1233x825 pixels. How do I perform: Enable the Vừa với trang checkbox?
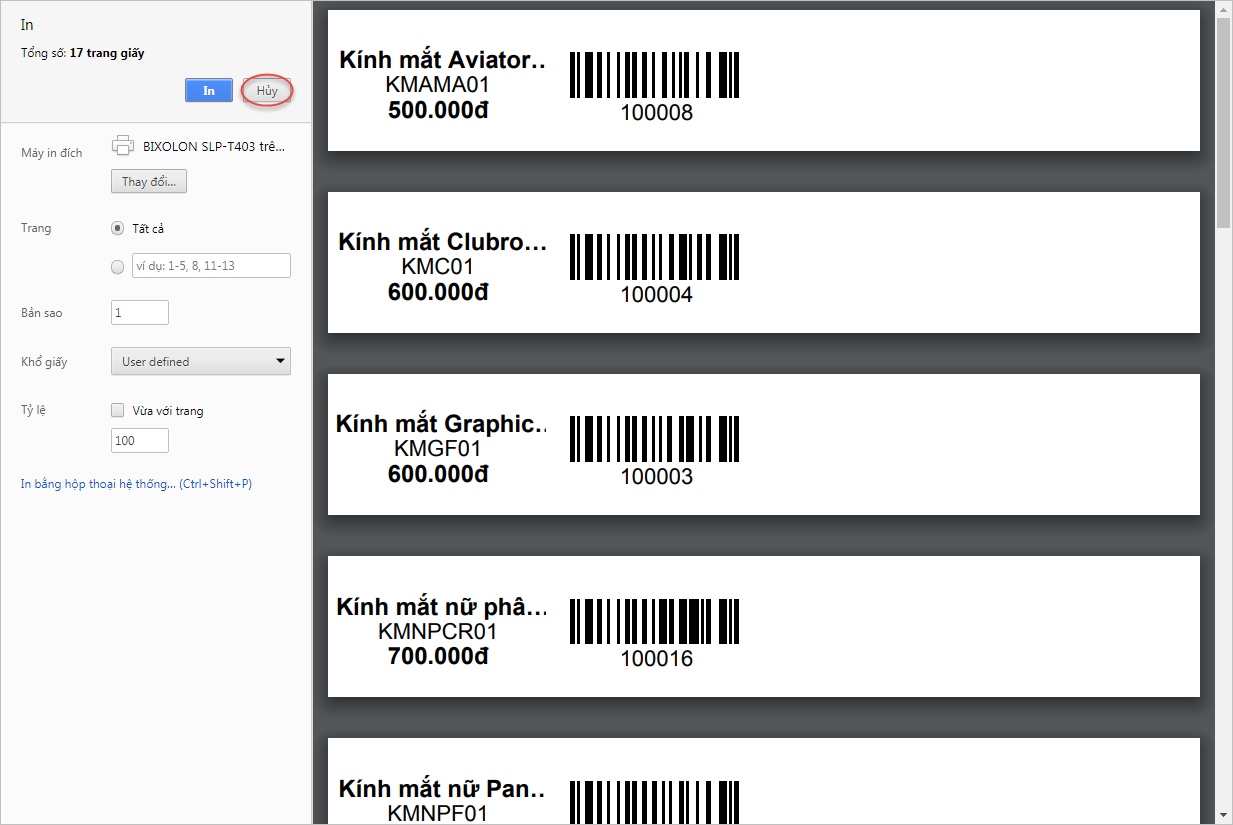pyautogui.click(x=118, y=410)
